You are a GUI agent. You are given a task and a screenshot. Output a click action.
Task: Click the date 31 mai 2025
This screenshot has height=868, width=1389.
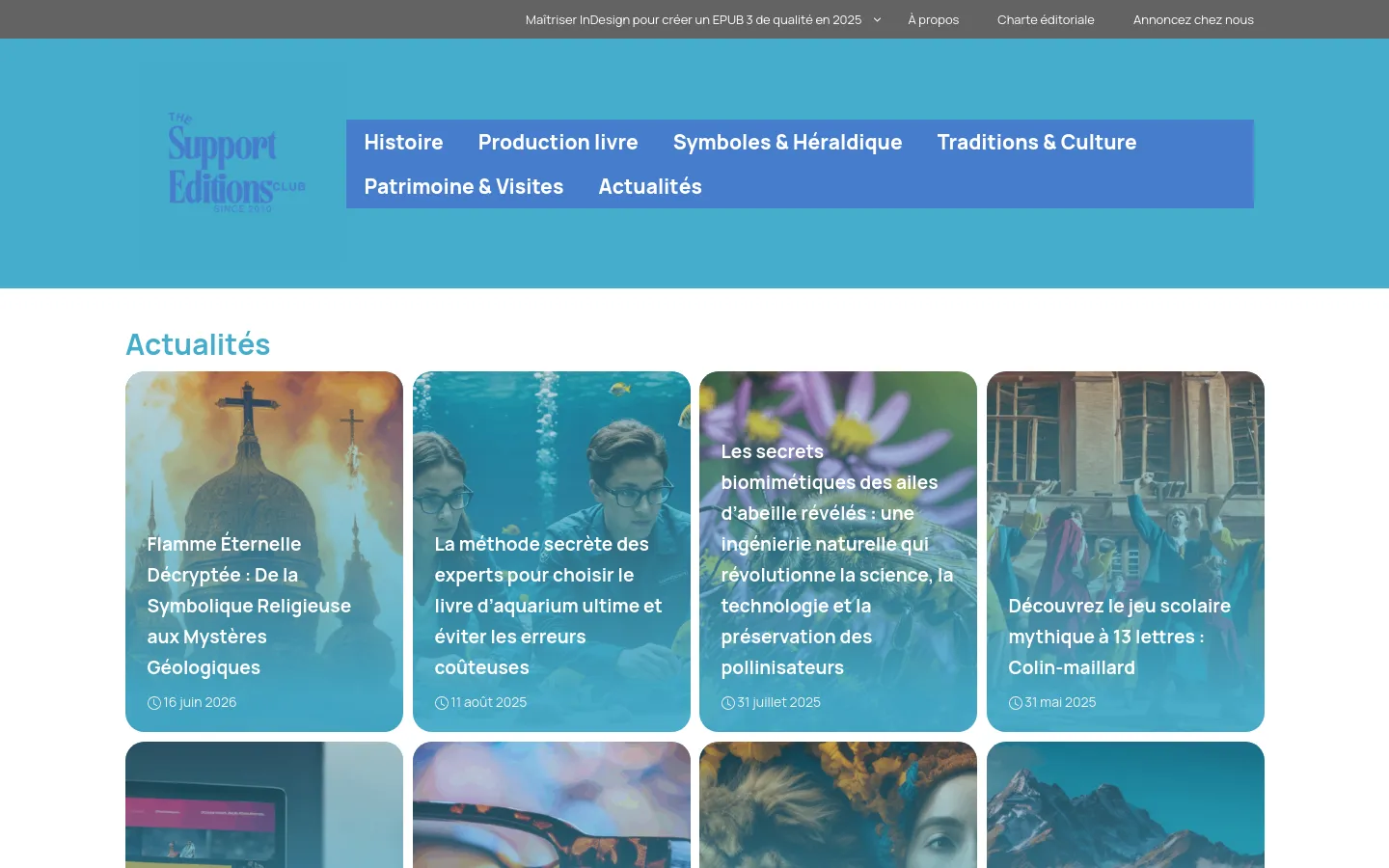[x=1060, y=702]
